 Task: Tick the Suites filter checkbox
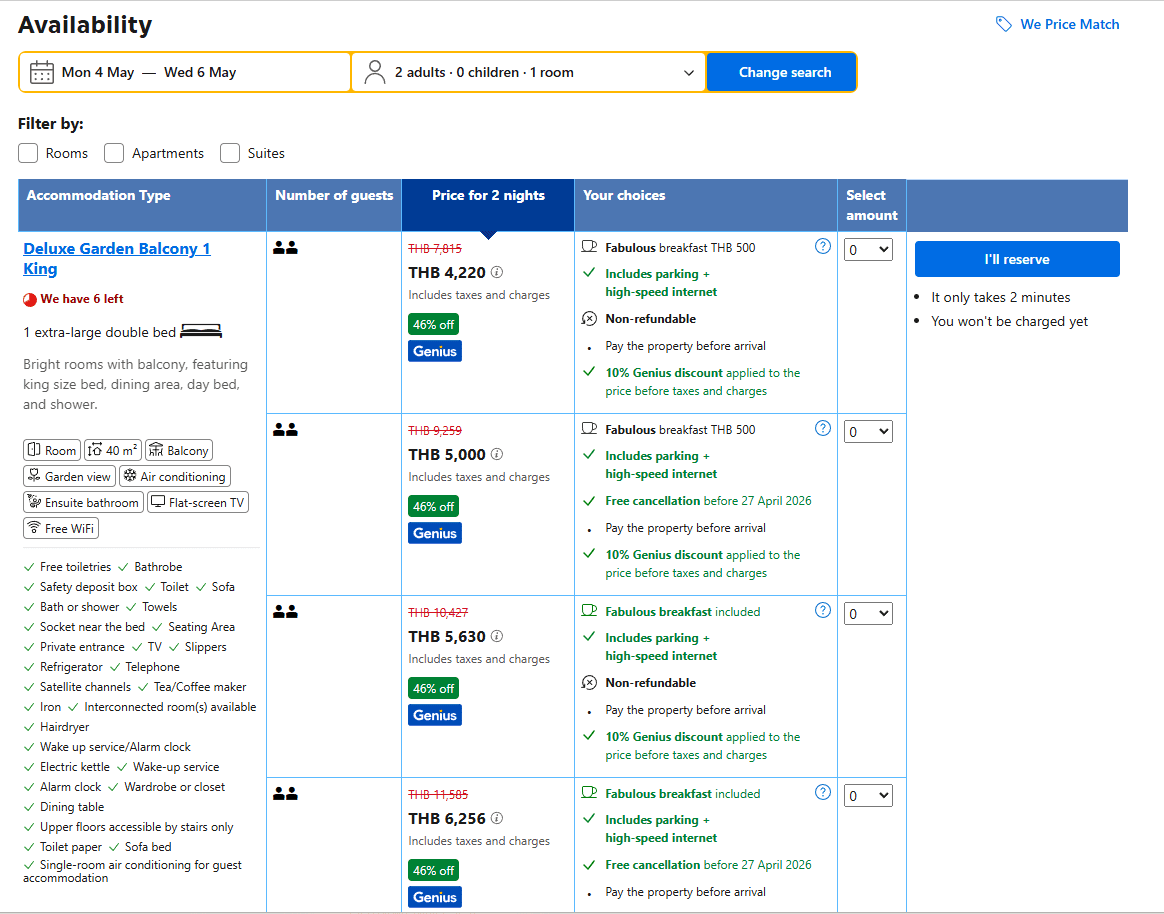229,152
